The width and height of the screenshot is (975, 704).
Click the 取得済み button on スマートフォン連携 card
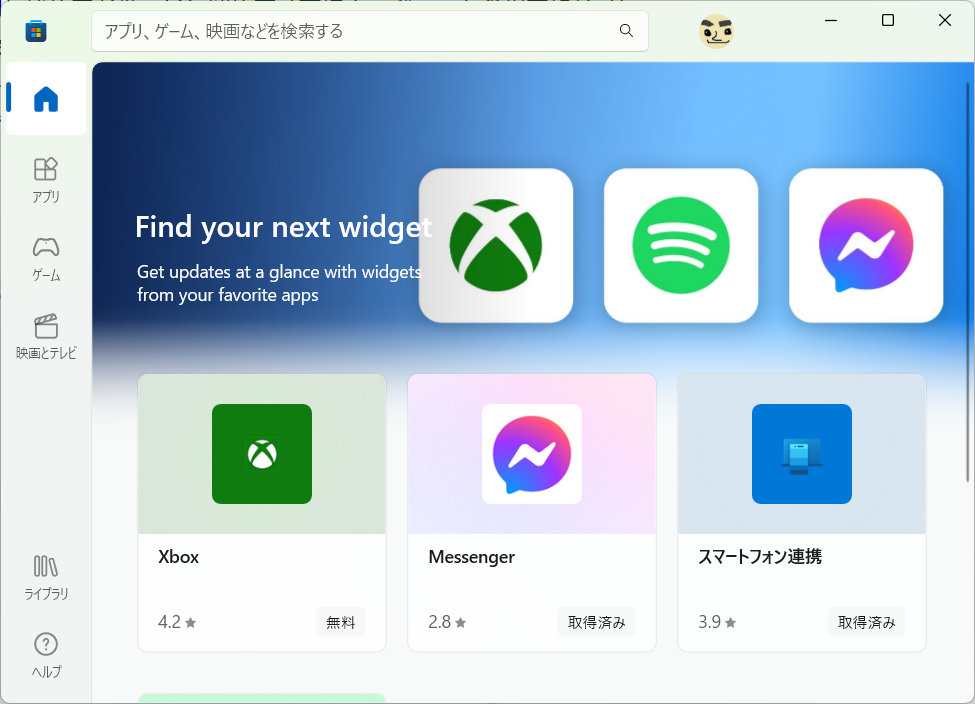tap(866, 622)
